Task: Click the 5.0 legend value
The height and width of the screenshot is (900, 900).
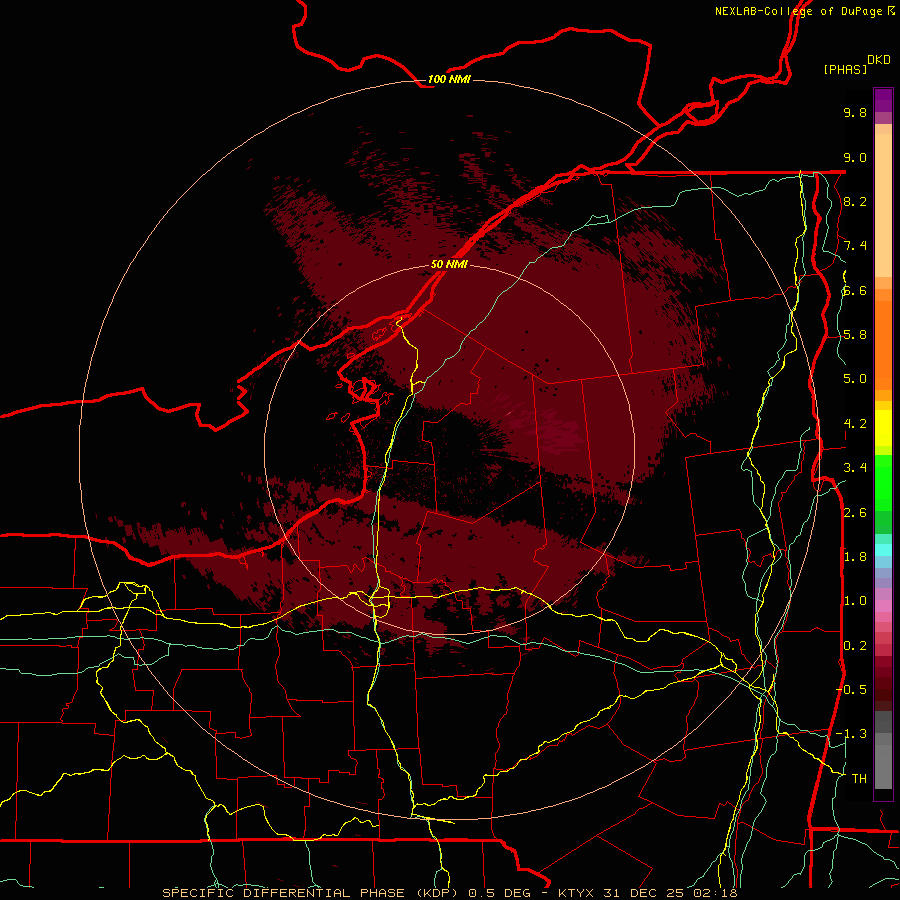Action: [855, 379]
